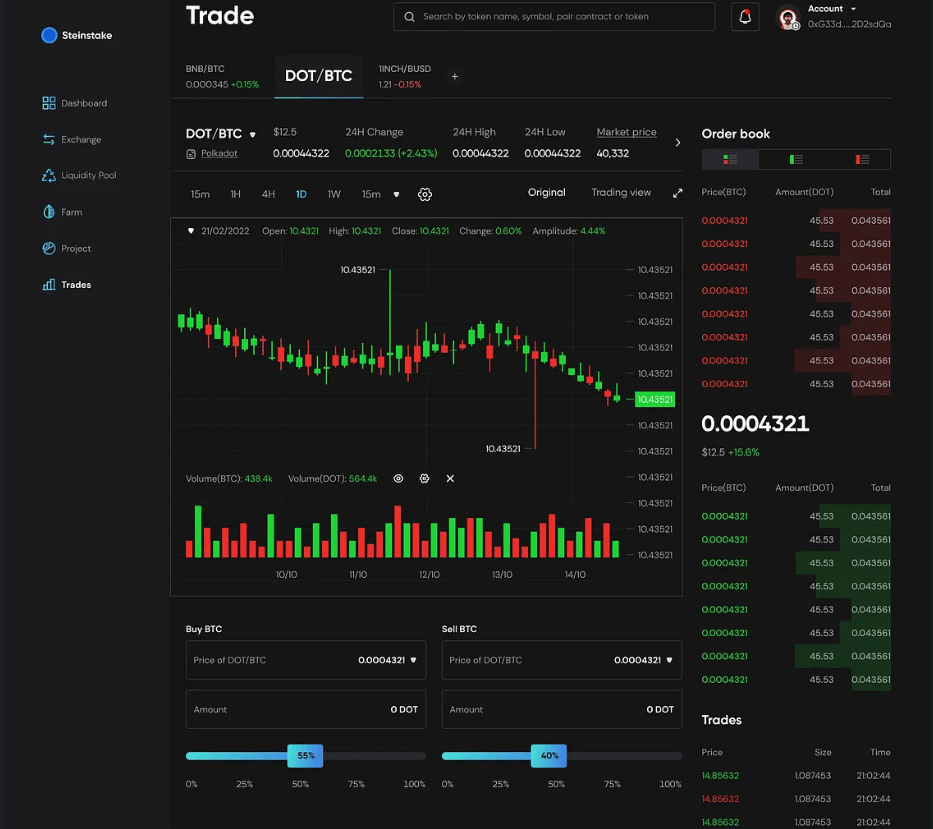This screenshot has height=829, width=933.
Task: Open Buy BTC price dropdown
Action: pyautogui.click(x=414, y=660)
